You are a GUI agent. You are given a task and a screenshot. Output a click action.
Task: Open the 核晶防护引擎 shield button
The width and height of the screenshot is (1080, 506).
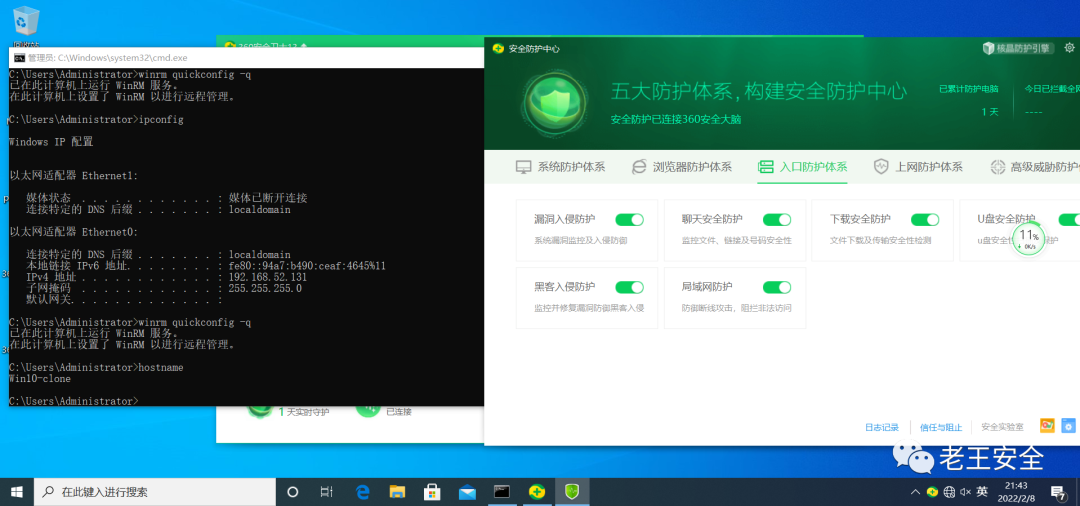coord(1019,48)
